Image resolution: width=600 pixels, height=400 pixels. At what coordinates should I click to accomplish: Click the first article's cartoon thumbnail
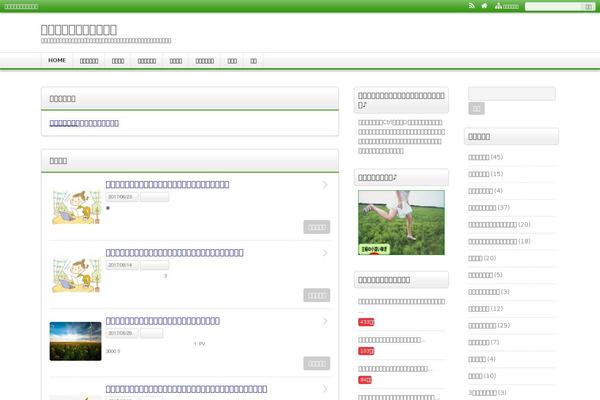coord(75,206)
